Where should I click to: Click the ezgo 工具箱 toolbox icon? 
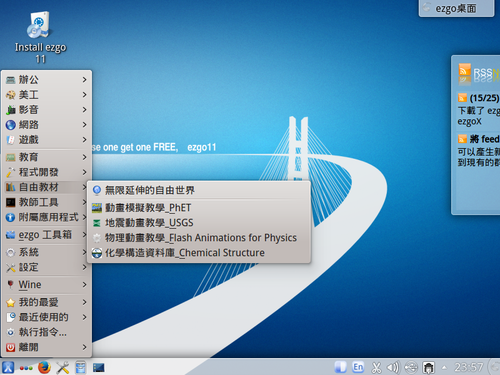pos(11,235)
